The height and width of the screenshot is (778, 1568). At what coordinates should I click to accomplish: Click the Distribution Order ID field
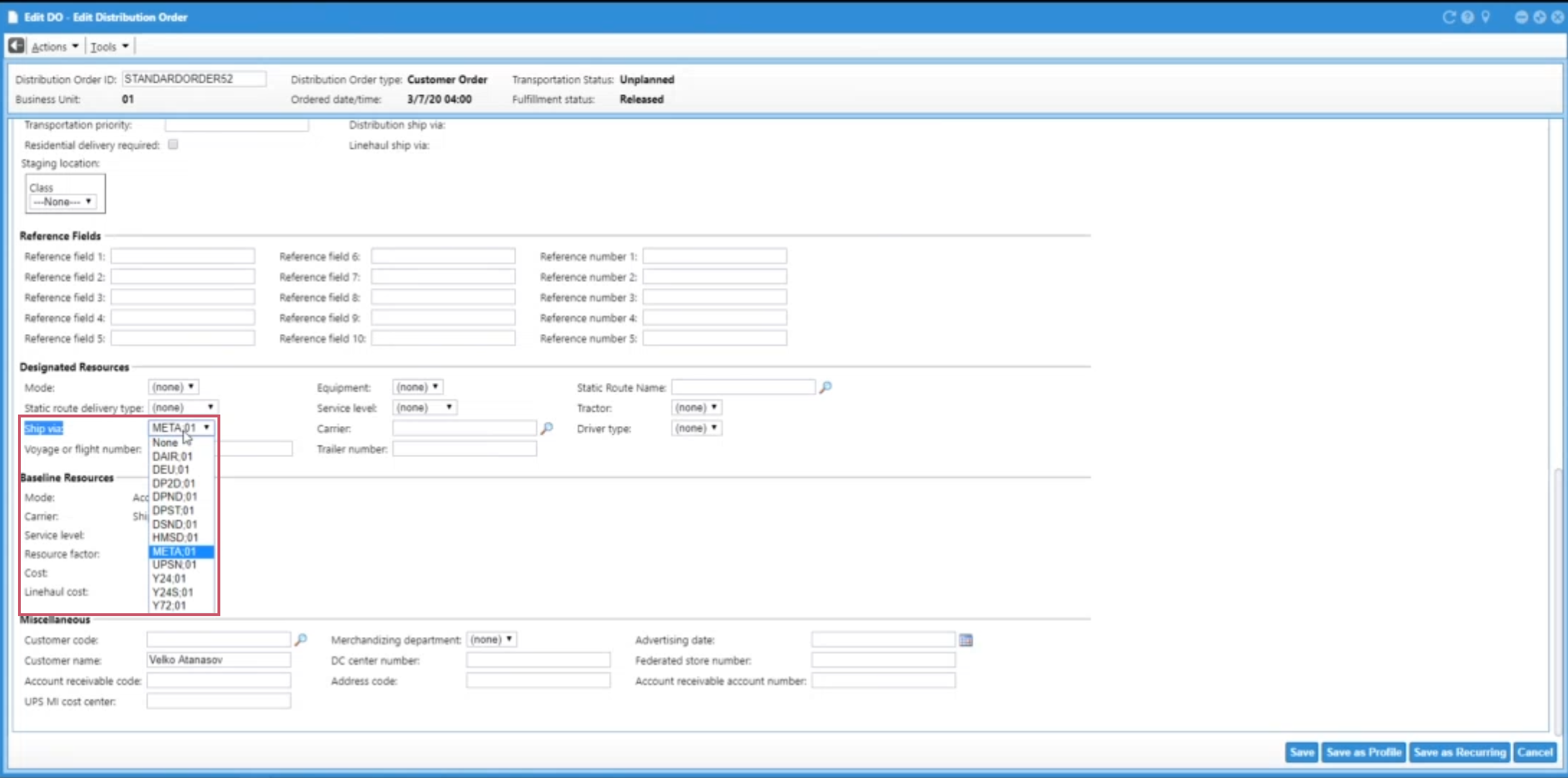click(194, 79)
